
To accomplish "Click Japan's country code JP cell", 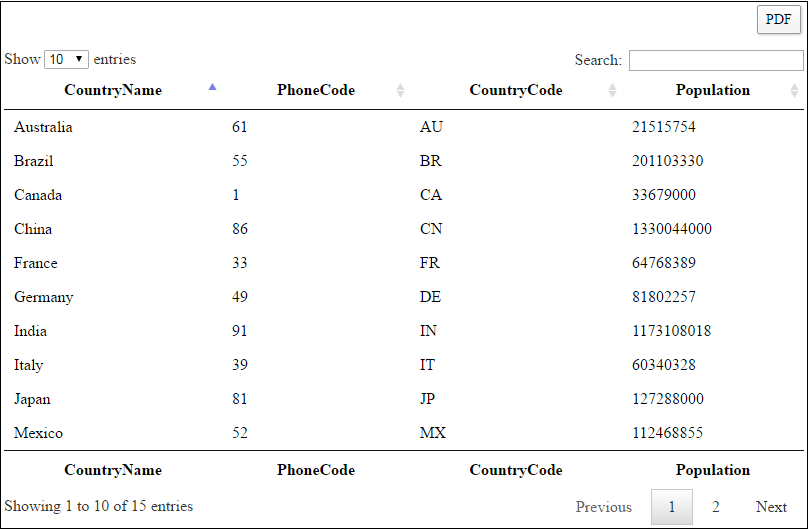I will tap(427, 399).
